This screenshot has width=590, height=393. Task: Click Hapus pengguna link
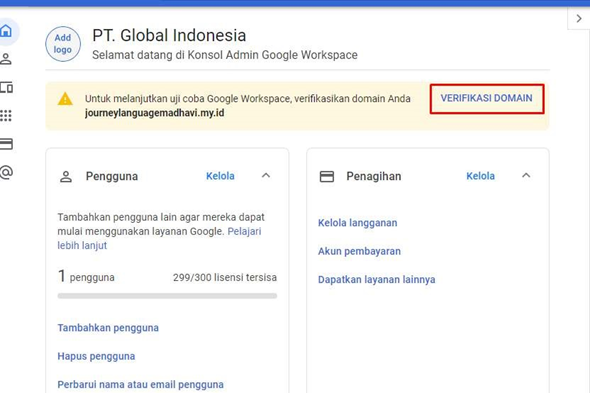(x=96, y=356)
